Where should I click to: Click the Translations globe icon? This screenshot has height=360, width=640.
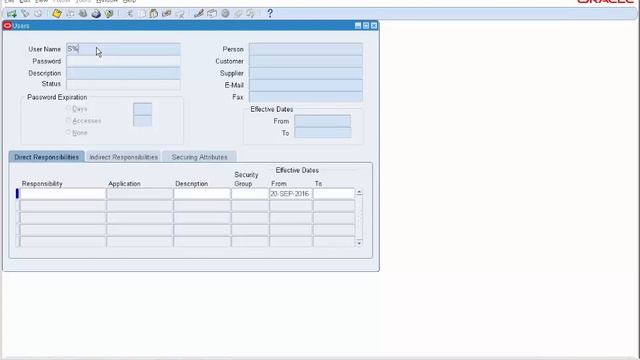coord(225,13)
